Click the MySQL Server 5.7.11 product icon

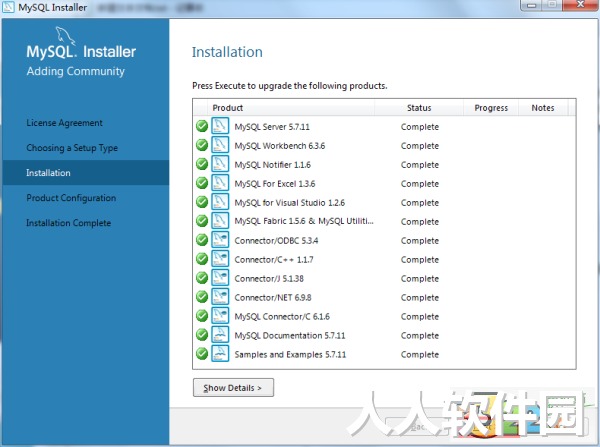pos(220,126)
